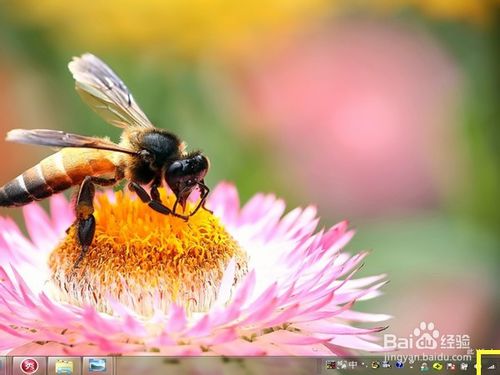Viewport: 500px width, 375px height.
Task: Open the file explorer folder on taskbar
Action: (64, 366)
